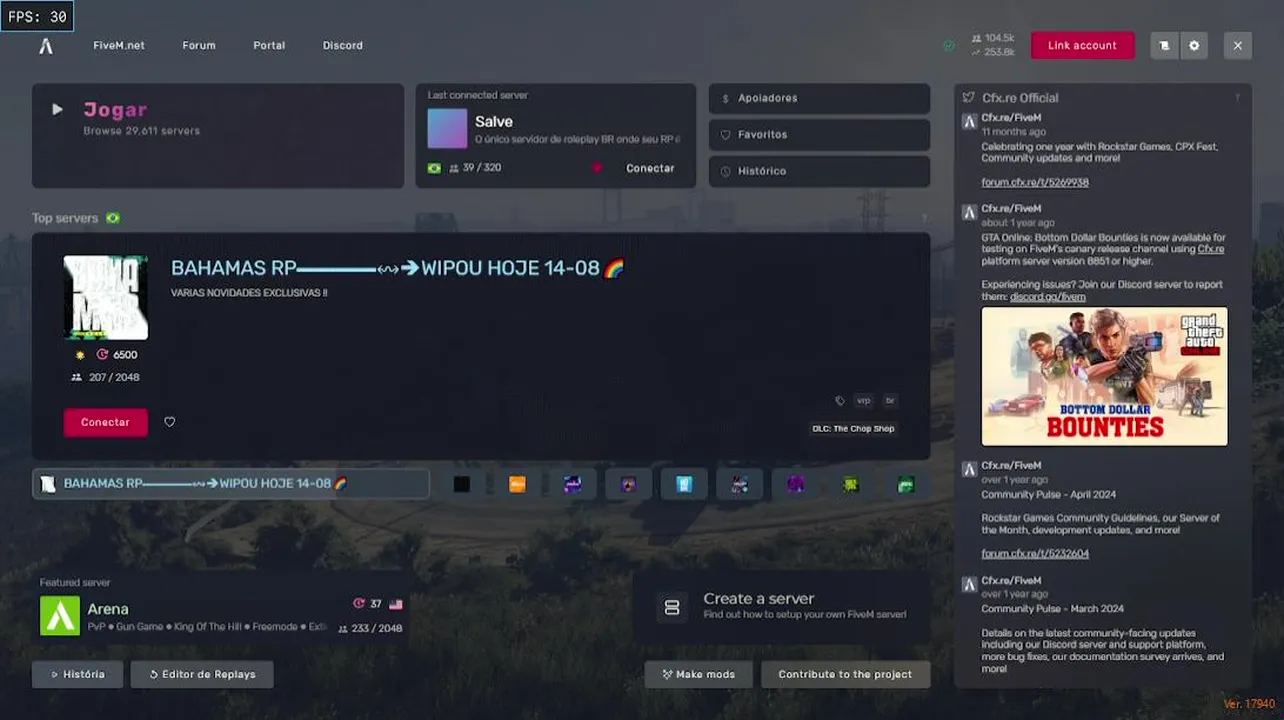Click the Twitter bird icon by Cfx.re Official
Image resolution: width=1284 pixels, height=720 pixels.
[x=968, y=97]
